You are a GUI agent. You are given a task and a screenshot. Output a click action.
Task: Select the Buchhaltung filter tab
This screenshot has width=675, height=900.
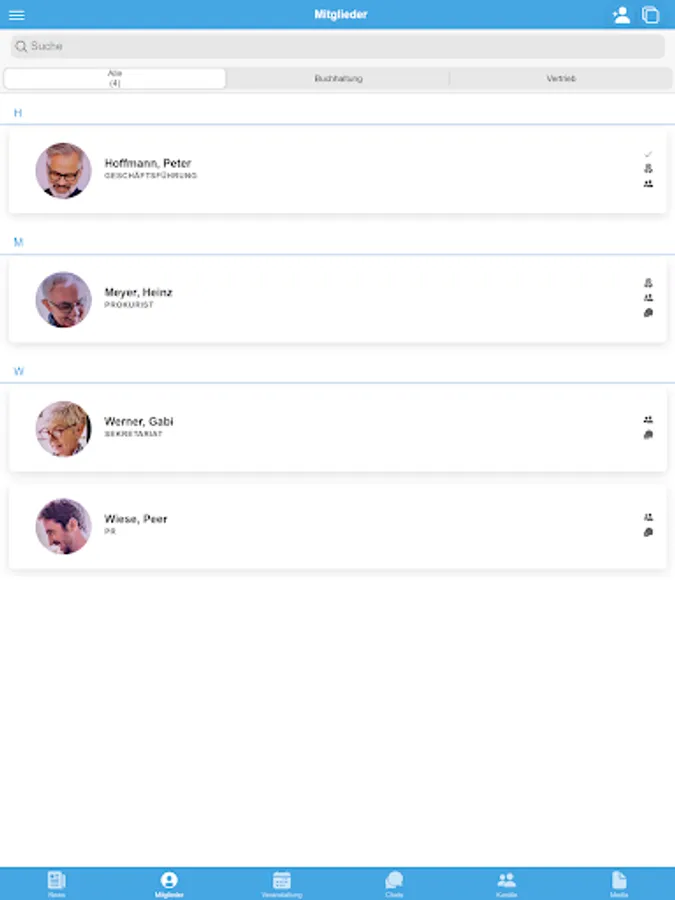click(338, 78)
